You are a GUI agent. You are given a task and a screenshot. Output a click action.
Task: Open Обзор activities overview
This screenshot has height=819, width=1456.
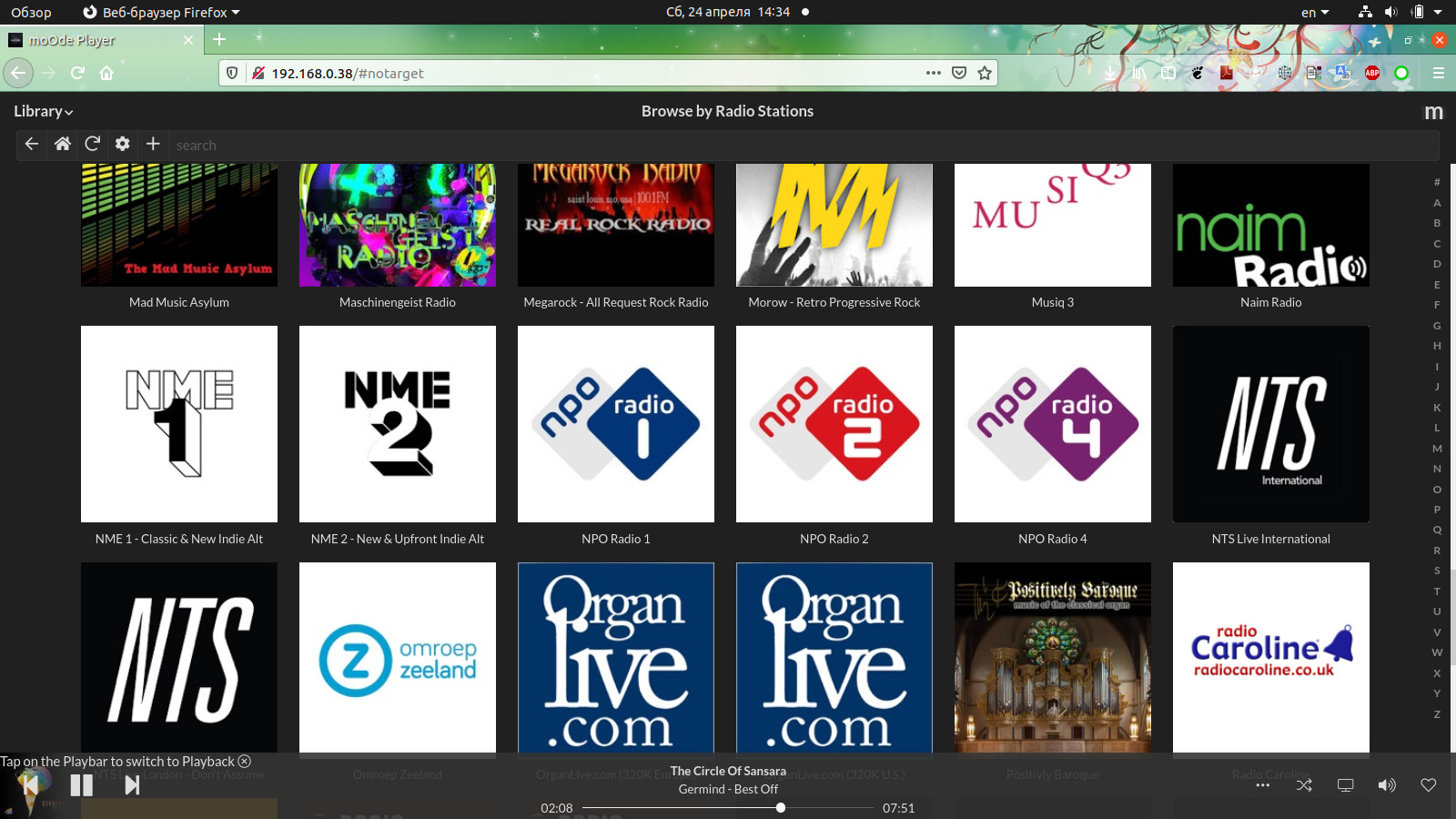[31, 12]
